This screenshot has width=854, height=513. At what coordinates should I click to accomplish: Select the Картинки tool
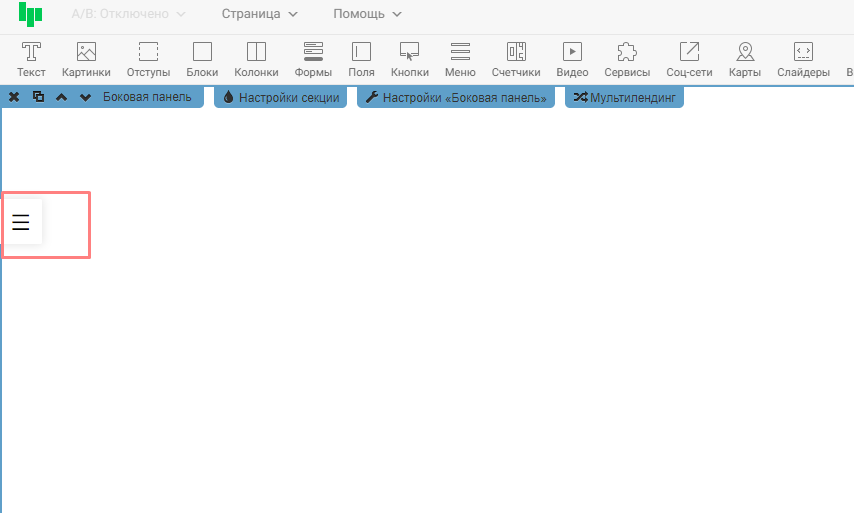(86, 59)
